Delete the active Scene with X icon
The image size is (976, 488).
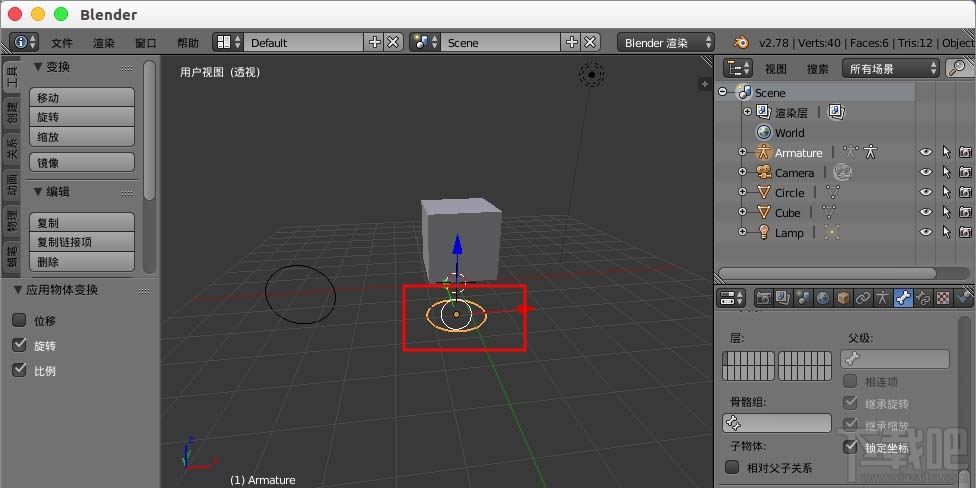point(590,42)
